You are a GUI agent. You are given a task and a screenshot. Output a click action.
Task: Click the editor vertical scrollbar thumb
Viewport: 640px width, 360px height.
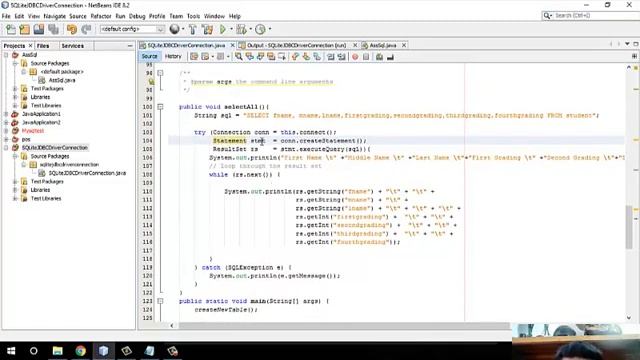[x=629, y=227]
